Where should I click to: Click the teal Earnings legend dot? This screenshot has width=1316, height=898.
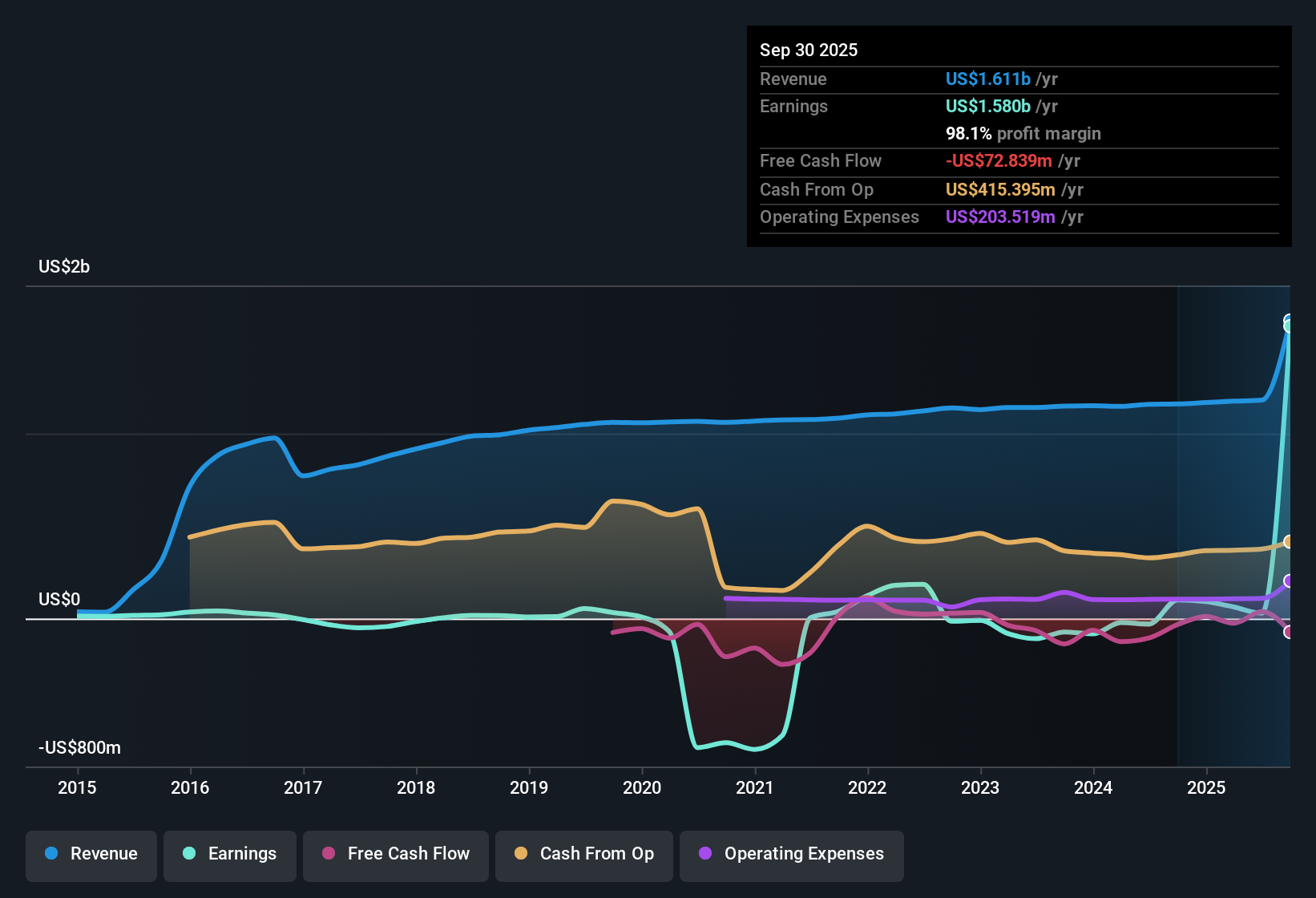pos(188,854)
